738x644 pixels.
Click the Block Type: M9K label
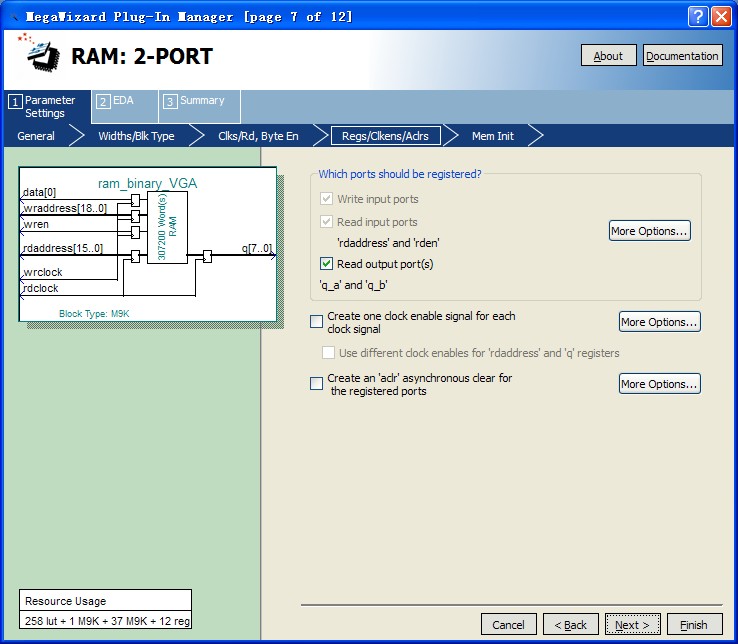94,314
